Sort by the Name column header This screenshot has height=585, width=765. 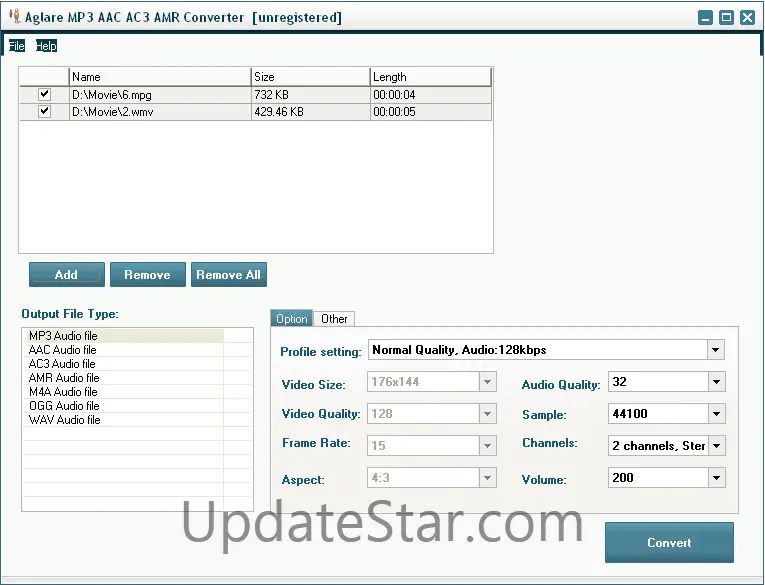160,77
